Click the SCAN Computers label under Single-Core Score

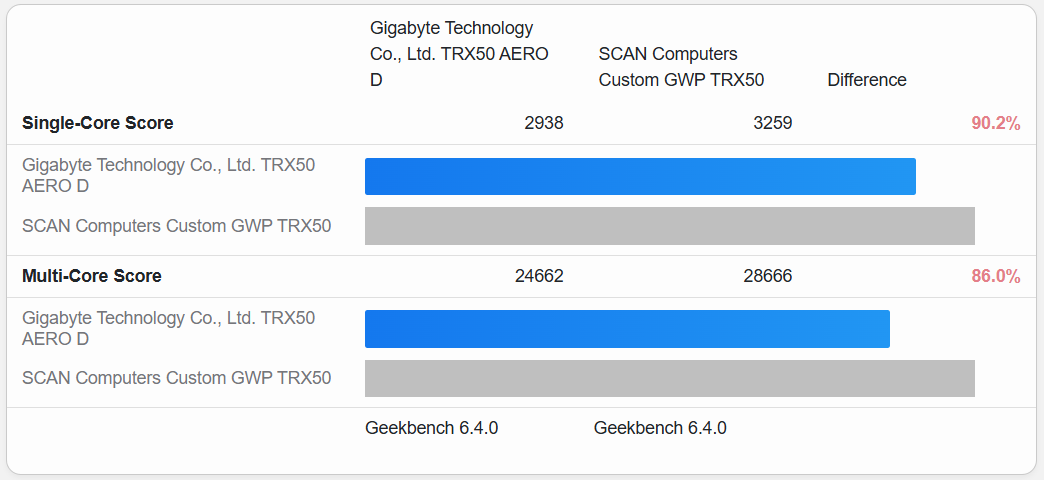[176, 226]
